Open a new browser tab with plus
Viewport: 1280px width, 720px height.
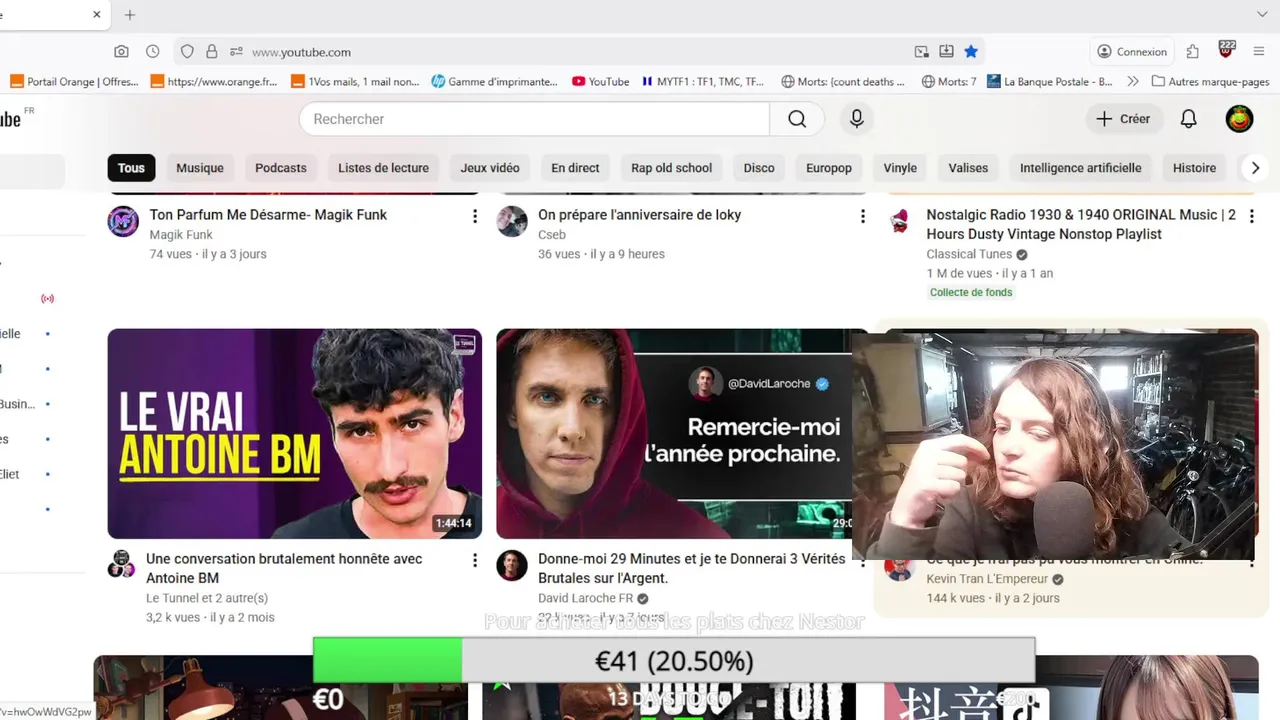[129, 15]
